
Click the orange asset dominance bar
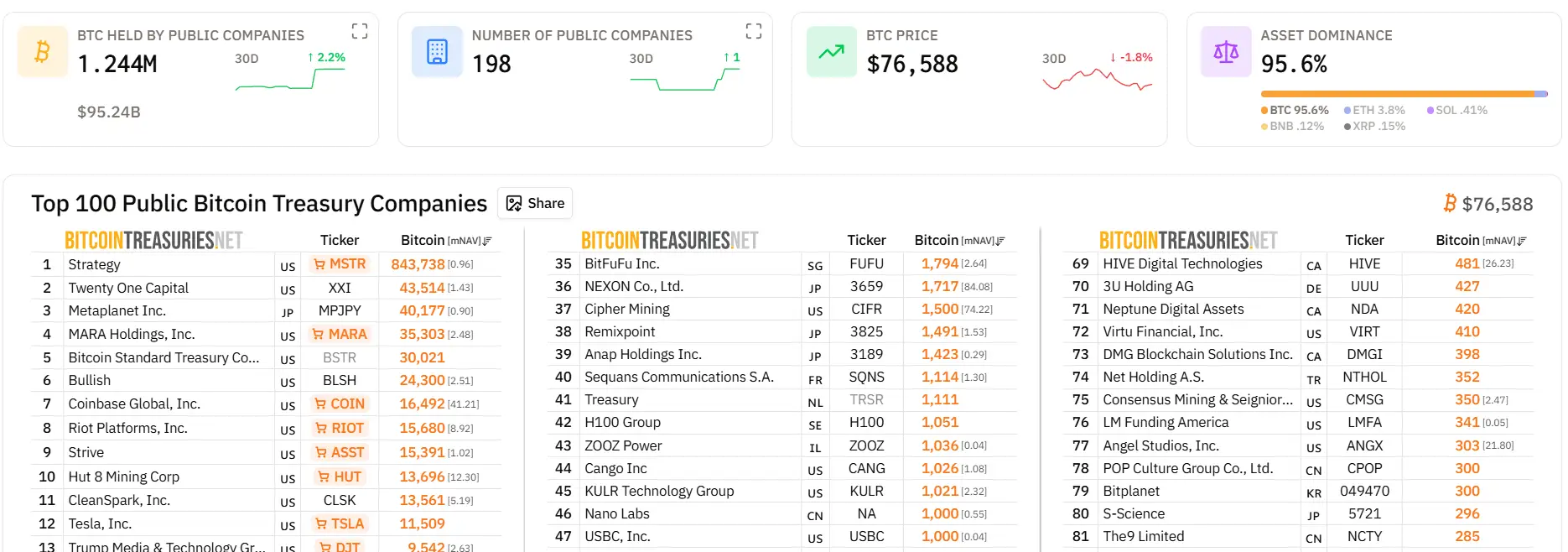click(1397, 94)
